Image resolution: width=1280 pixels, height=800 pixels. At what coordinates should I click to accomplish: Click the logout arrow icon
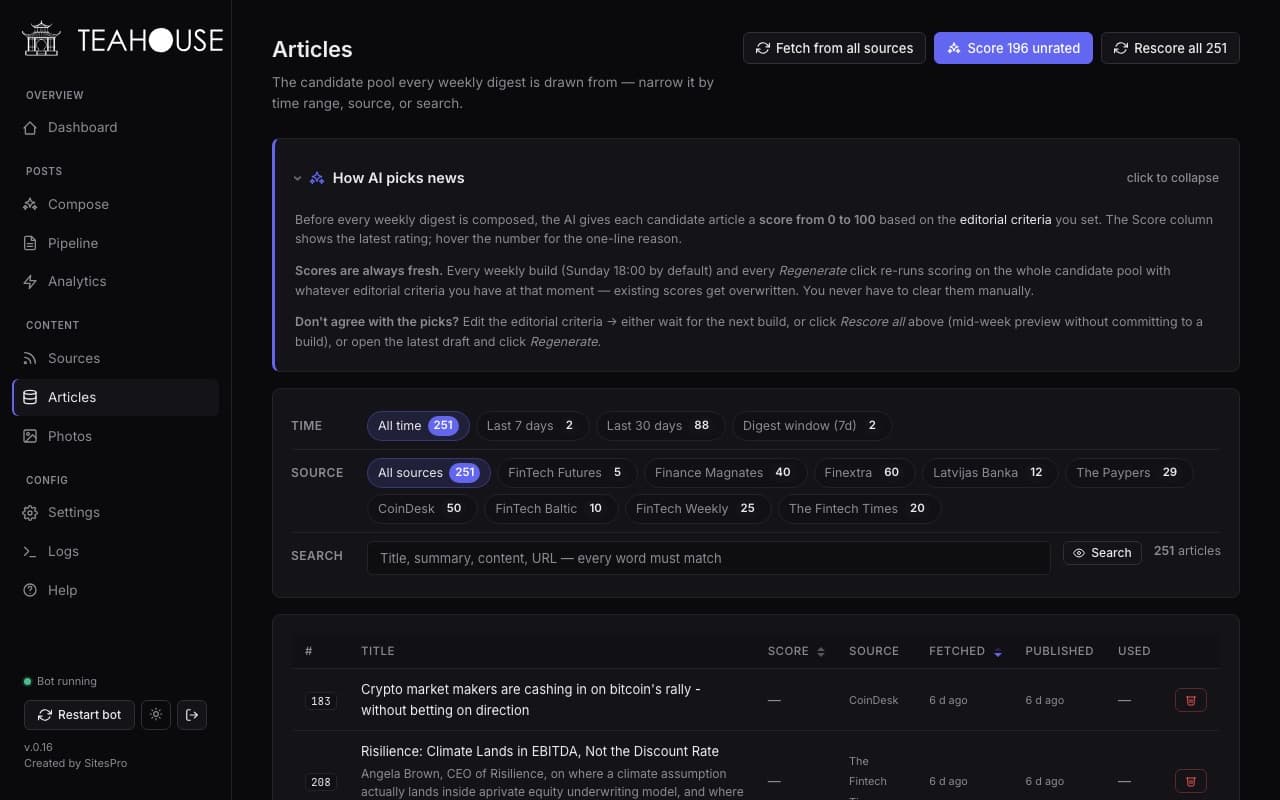coord(192,715)
